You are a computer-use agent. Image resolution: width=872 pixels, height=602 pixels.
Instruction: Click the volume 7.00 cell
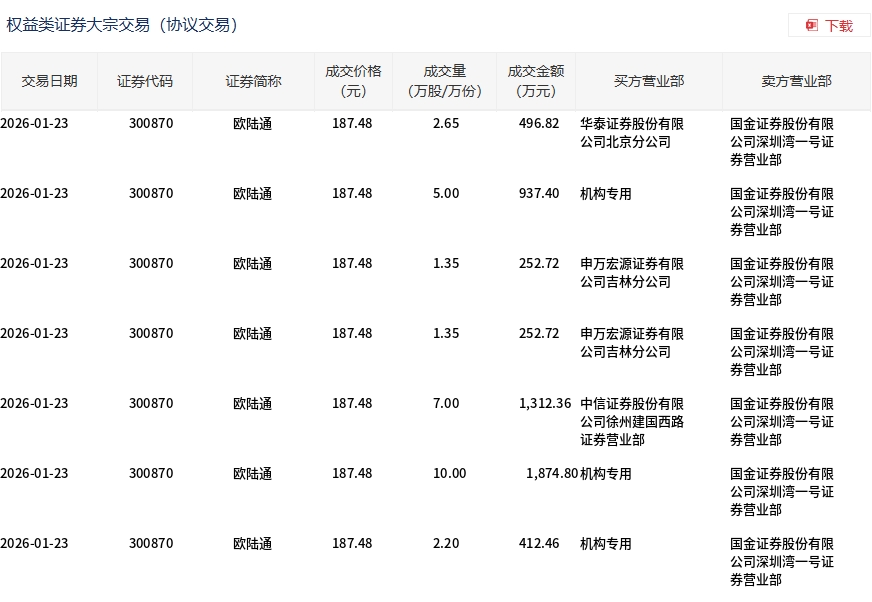click(x=446, y=403)
